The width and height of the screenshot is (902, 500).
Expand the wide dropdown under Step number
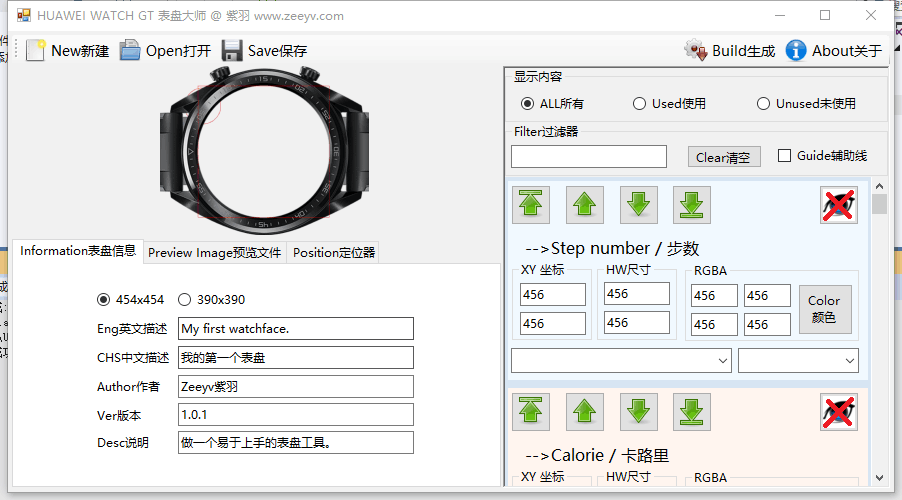pyautogui.click(x=621, y=360)
